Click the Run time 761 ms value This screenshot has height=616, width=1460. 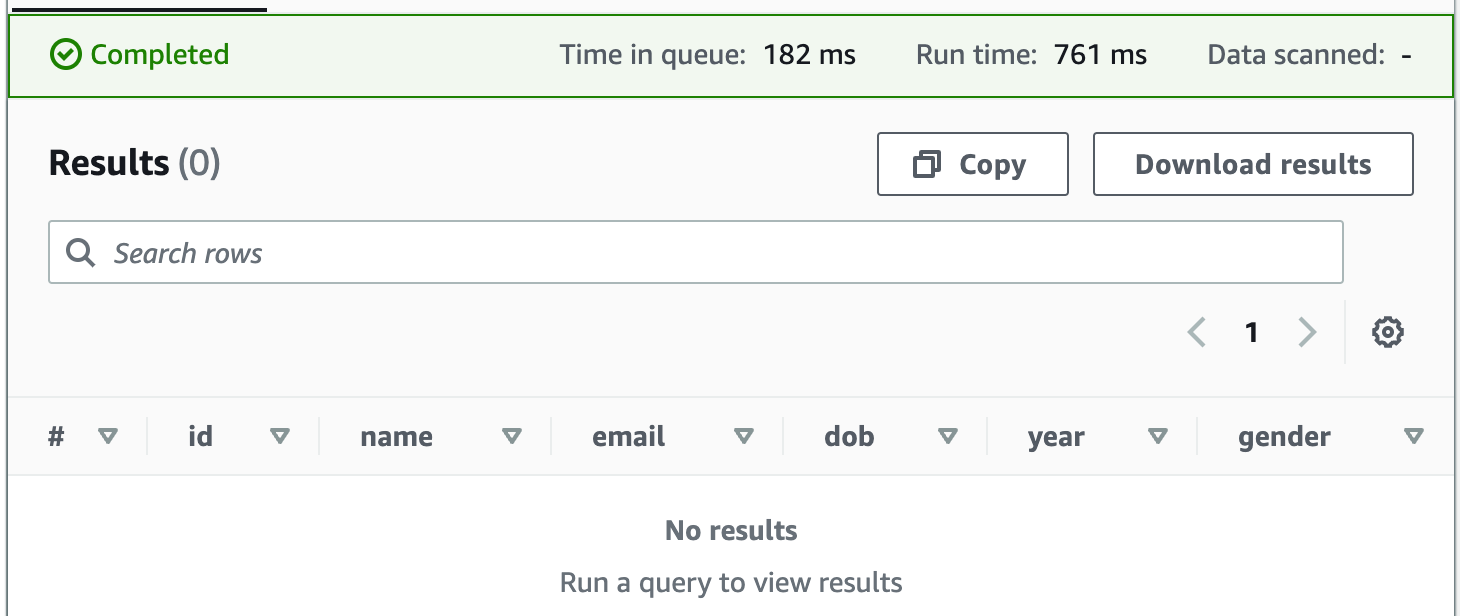[x=1100, y=55]
